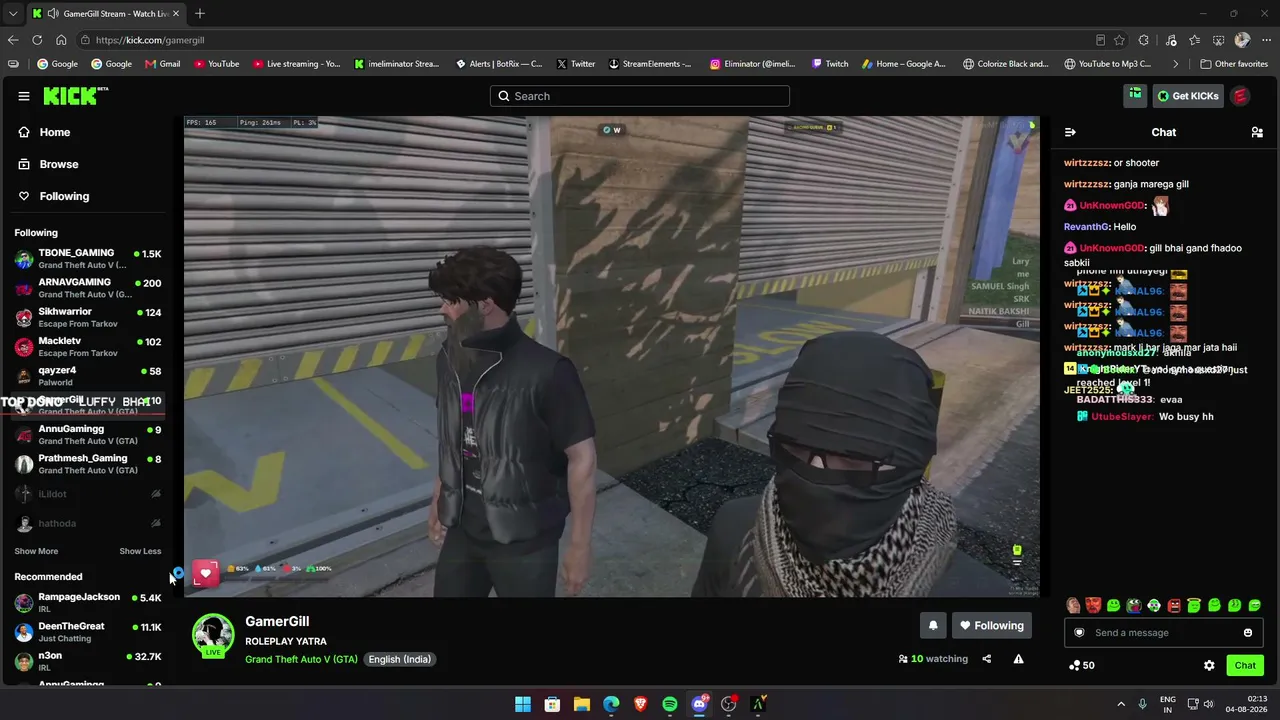Expand the hidden system tray icons chevron
The width and height of the screenshot is (1280, 720).
(1120, 704)
